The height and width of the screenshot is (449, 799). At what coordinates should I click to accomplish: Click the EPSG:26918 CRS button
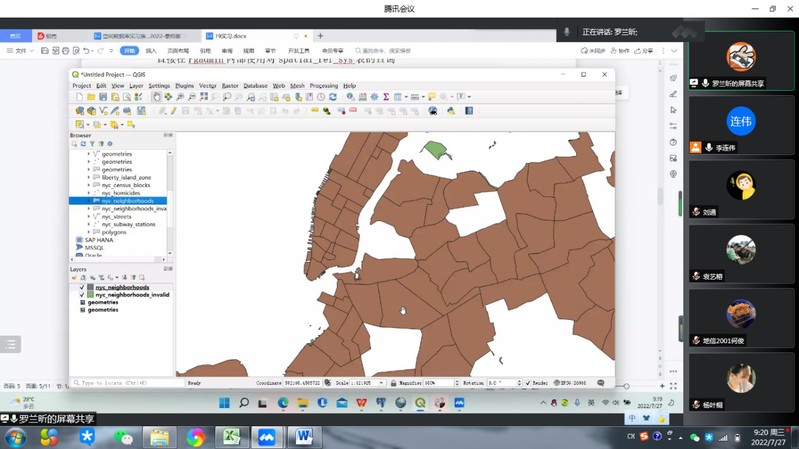click(571, 383)
